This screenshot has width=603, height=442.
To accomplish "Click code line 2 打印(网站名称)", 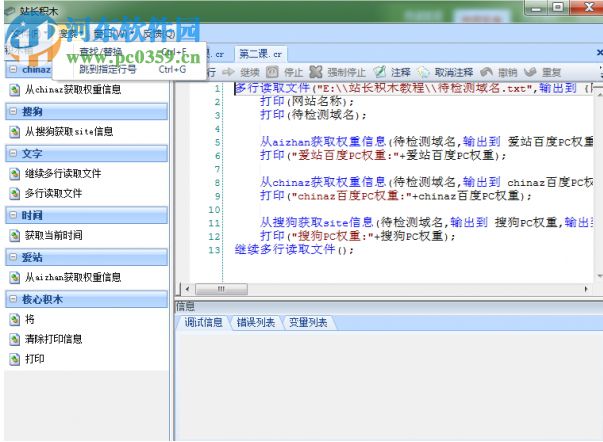I will pos(307,102).
